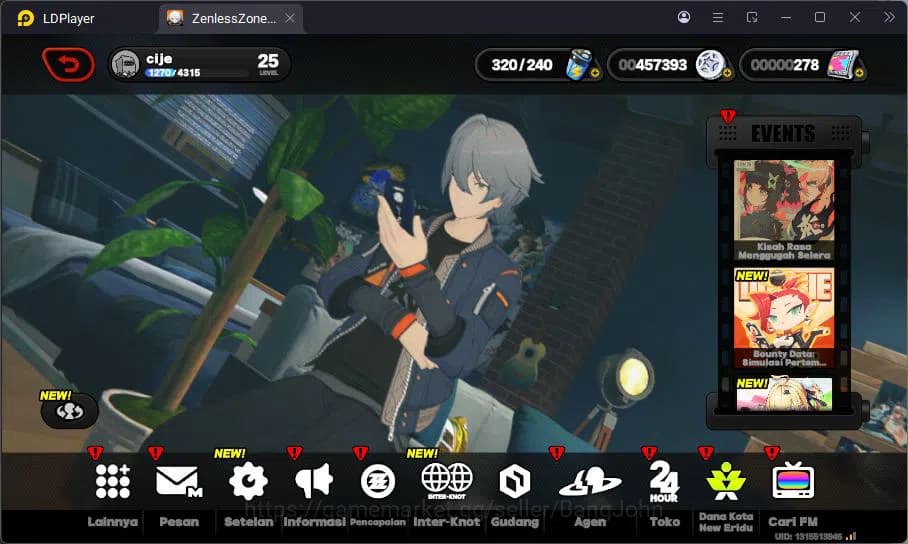Image resolution: width=908 pixels, height=544 pixels.
Task: Open Kisah Rasa Menggugah Selera event
Action: coord(784,210)
